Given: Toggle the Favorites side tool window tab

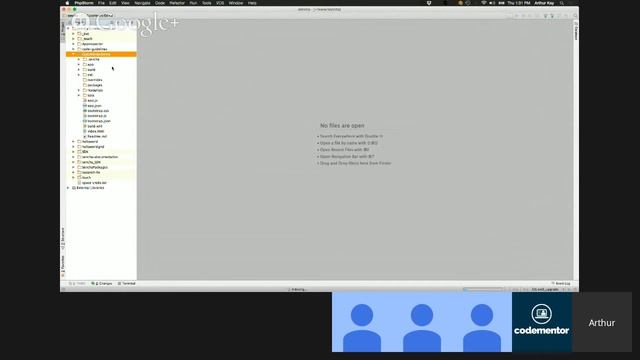Looking at the screenshot, I should [x=63, y=267].
